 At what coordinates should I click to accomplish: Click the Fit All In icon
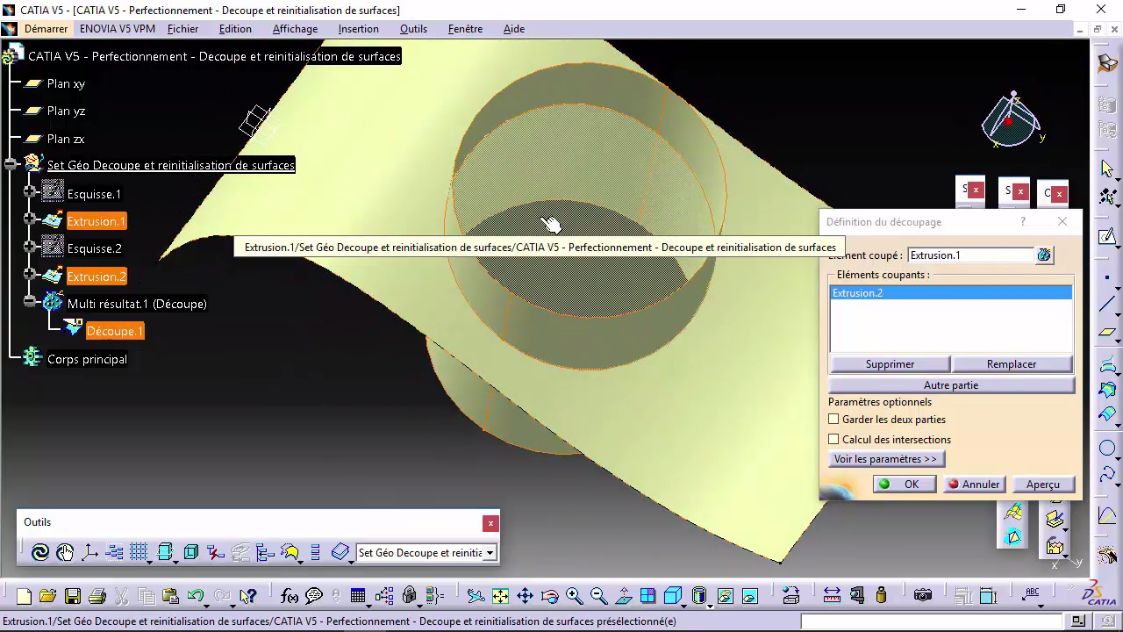point(500,596)
